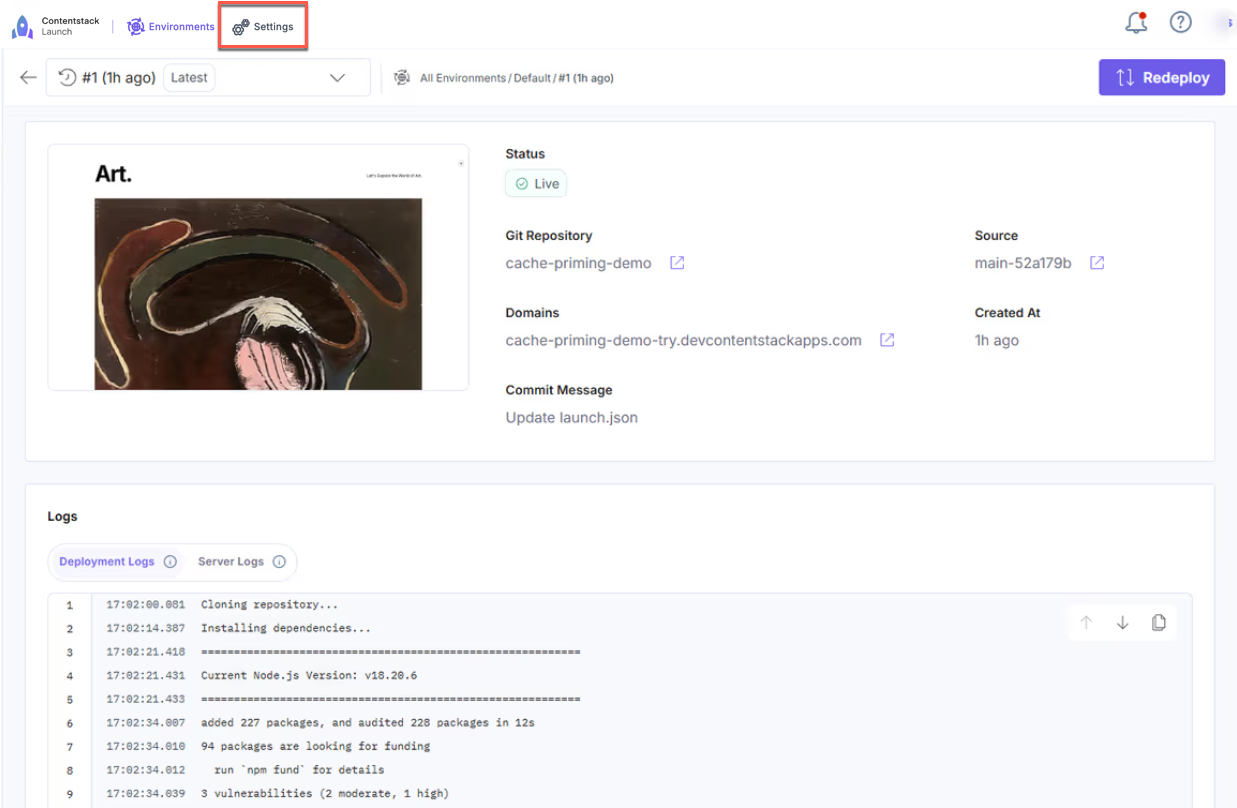
Task: Expand the deployment version dropdown
Action: point(337,76)
